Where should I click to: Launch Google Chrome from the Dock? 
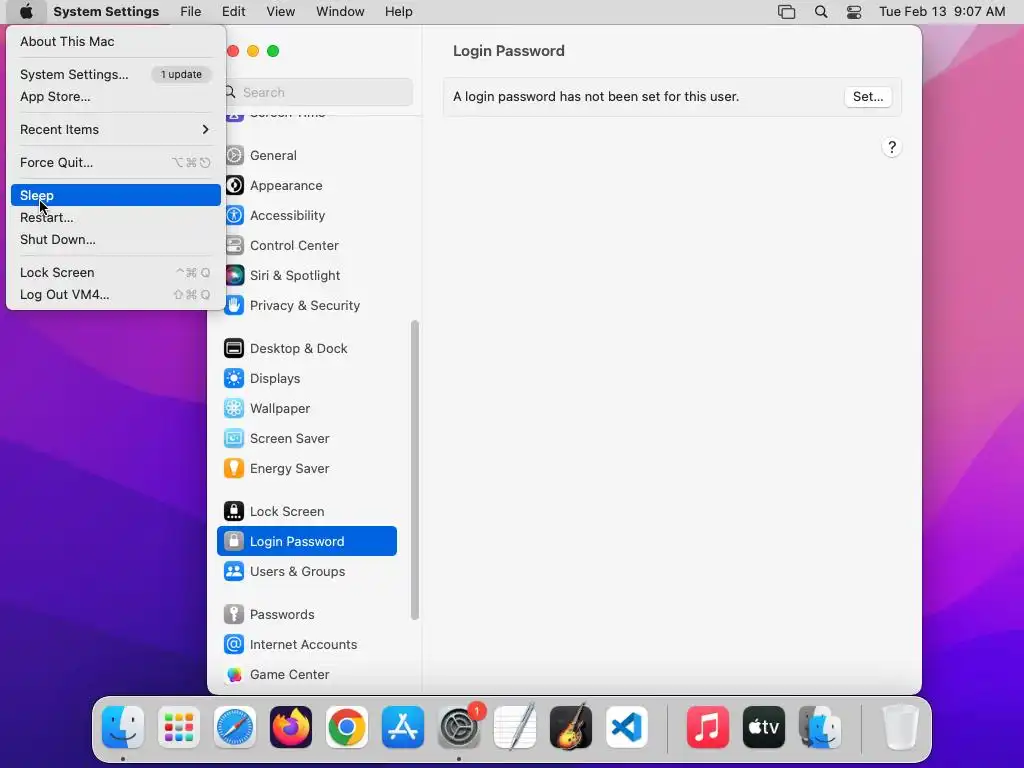click(347, 727)
